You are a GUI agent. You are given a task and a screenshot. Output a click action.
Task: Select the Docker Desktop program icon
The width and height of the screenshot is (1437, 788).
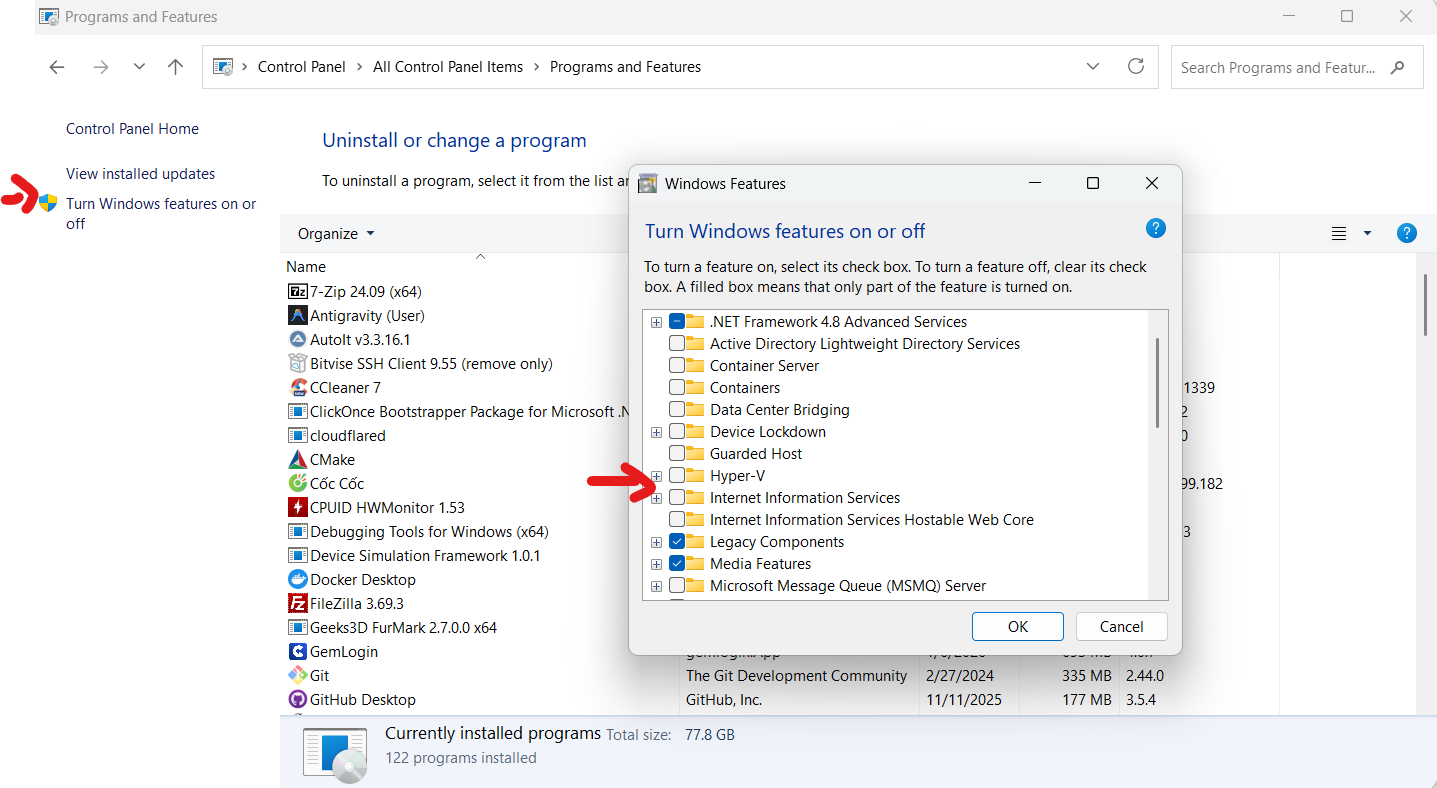[297, 580]
